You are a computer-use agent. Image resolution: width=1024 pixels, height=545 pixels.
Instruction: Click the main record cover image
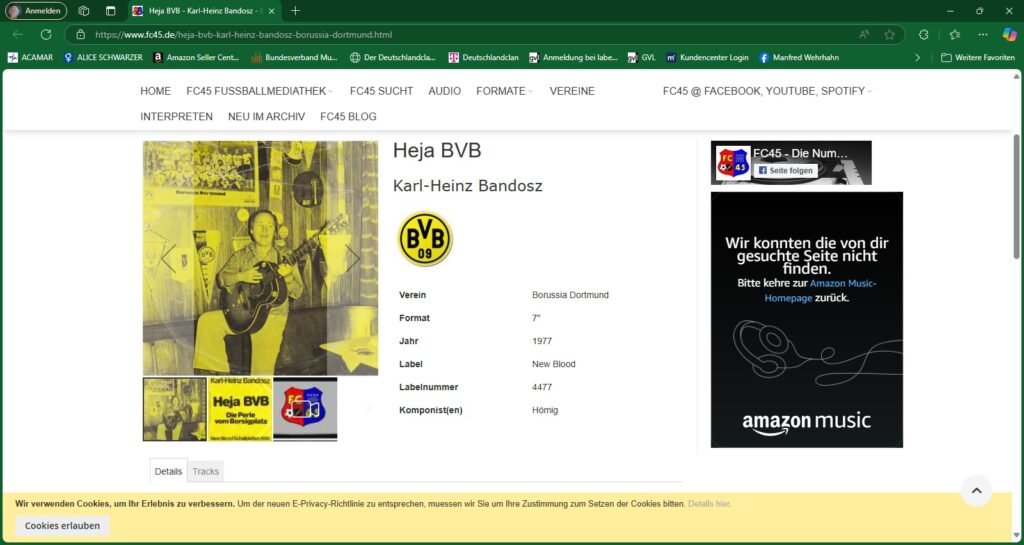pyautogui.click(x=261, y=258)
